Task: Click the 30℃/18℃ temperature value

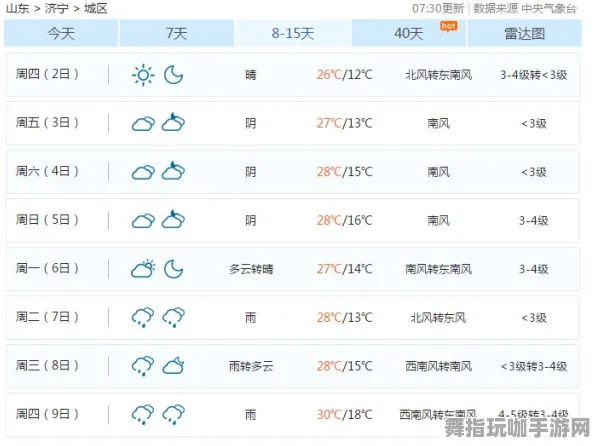Action: pos(344,414)
